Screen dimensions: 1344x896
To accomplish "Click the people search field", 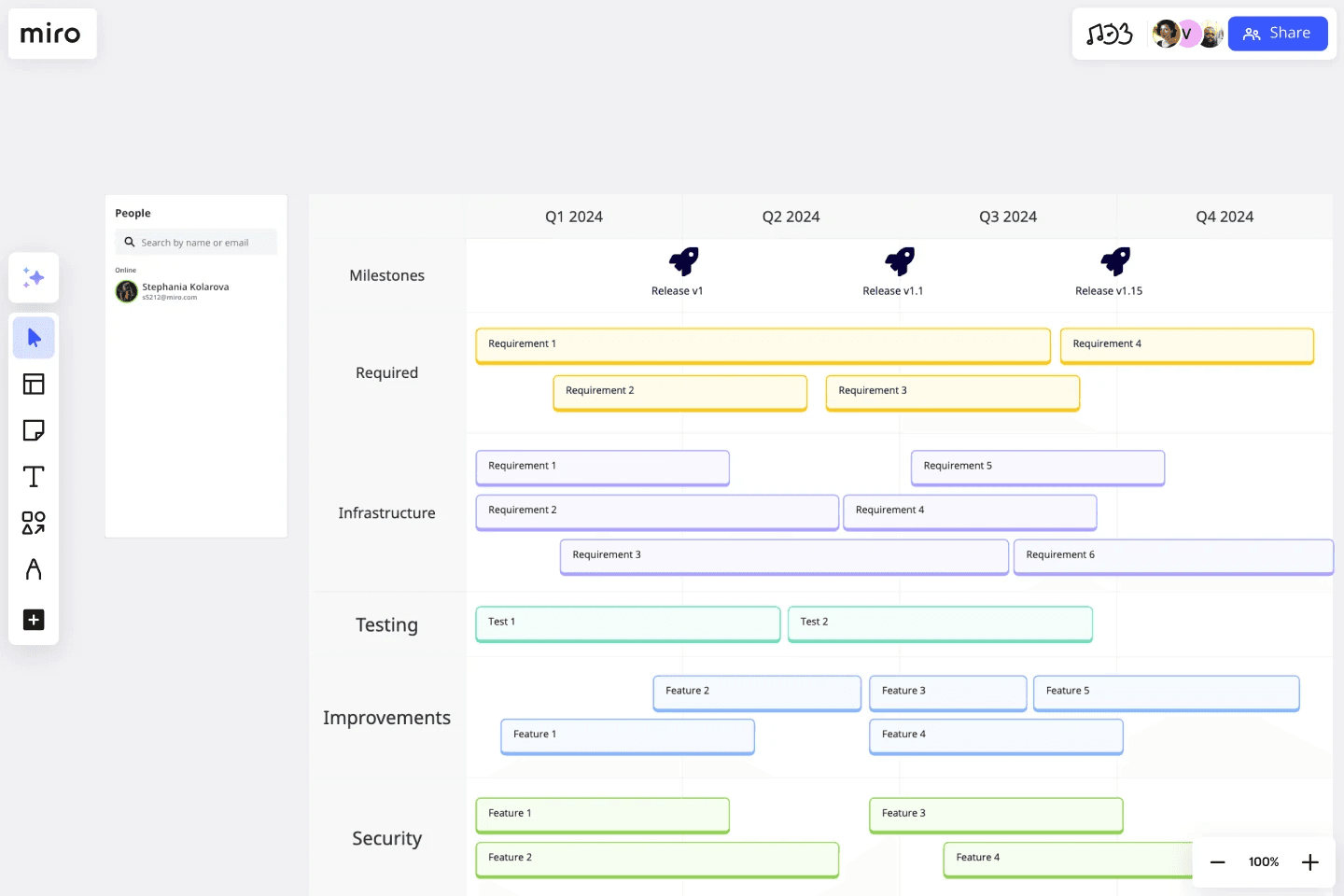I will point(196,243).
